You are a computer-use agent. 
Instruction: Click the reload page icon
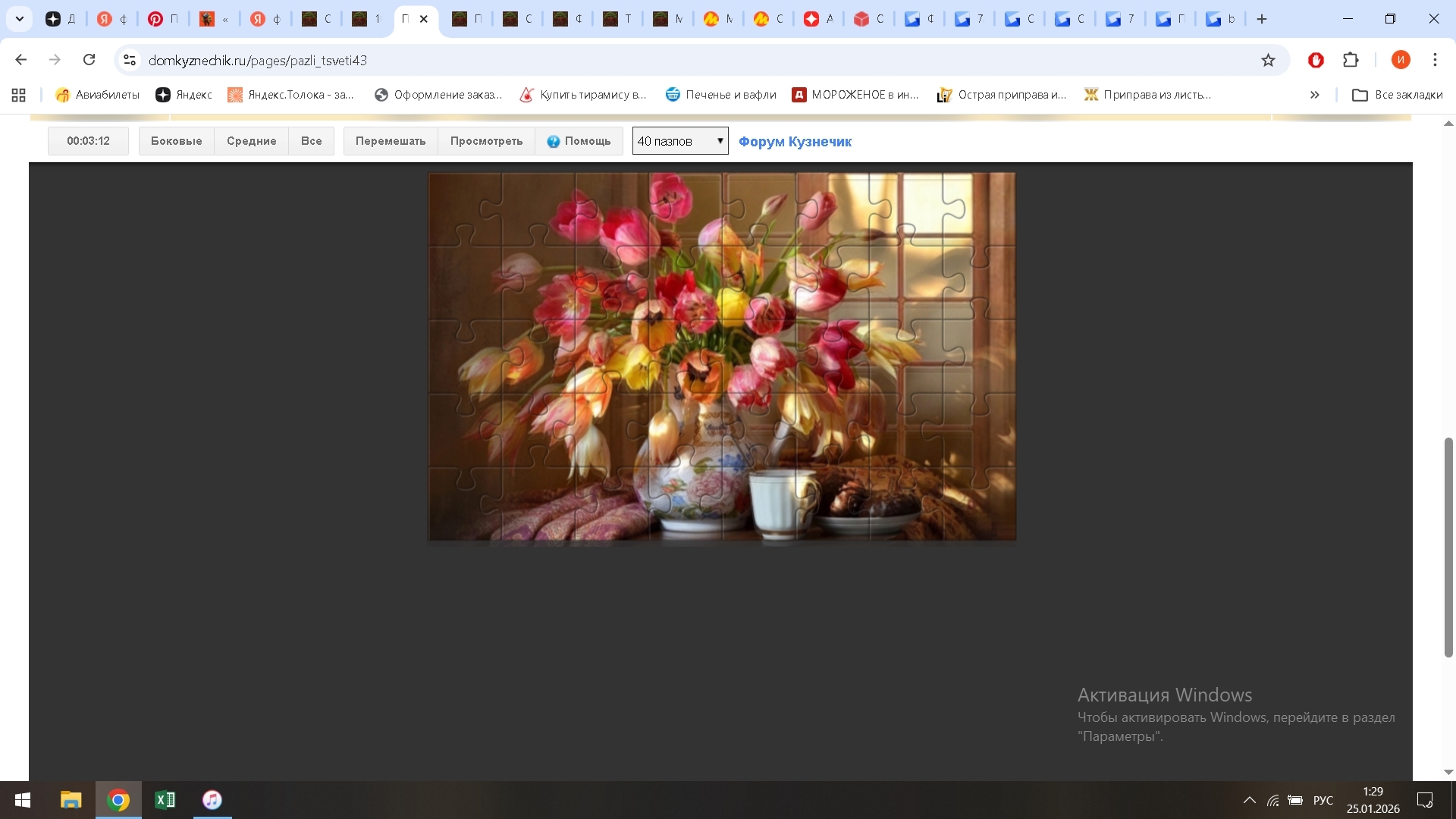(x=89, y=60)
